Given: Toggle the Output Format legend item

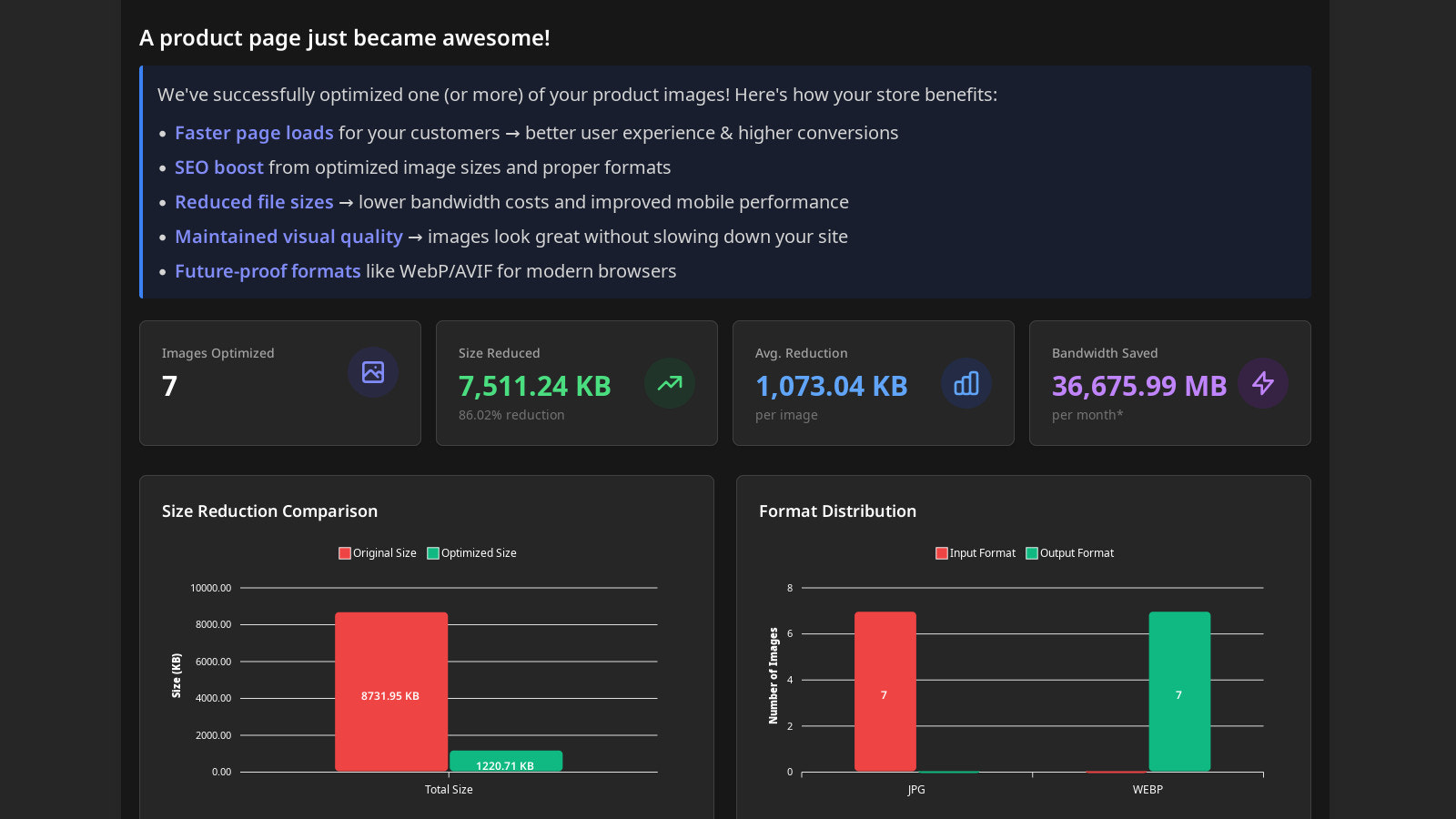Looking at the screenshot, I should (1069, 553).
